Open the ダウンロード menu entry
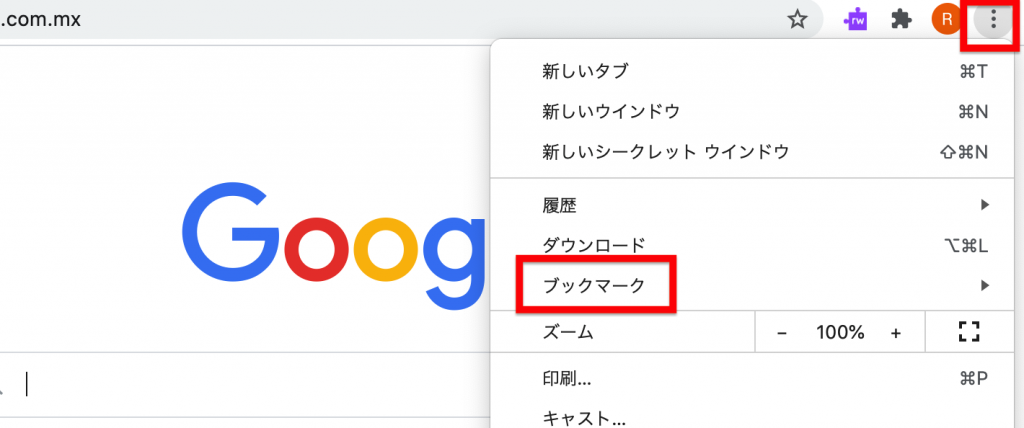 (x=750, y=246)
